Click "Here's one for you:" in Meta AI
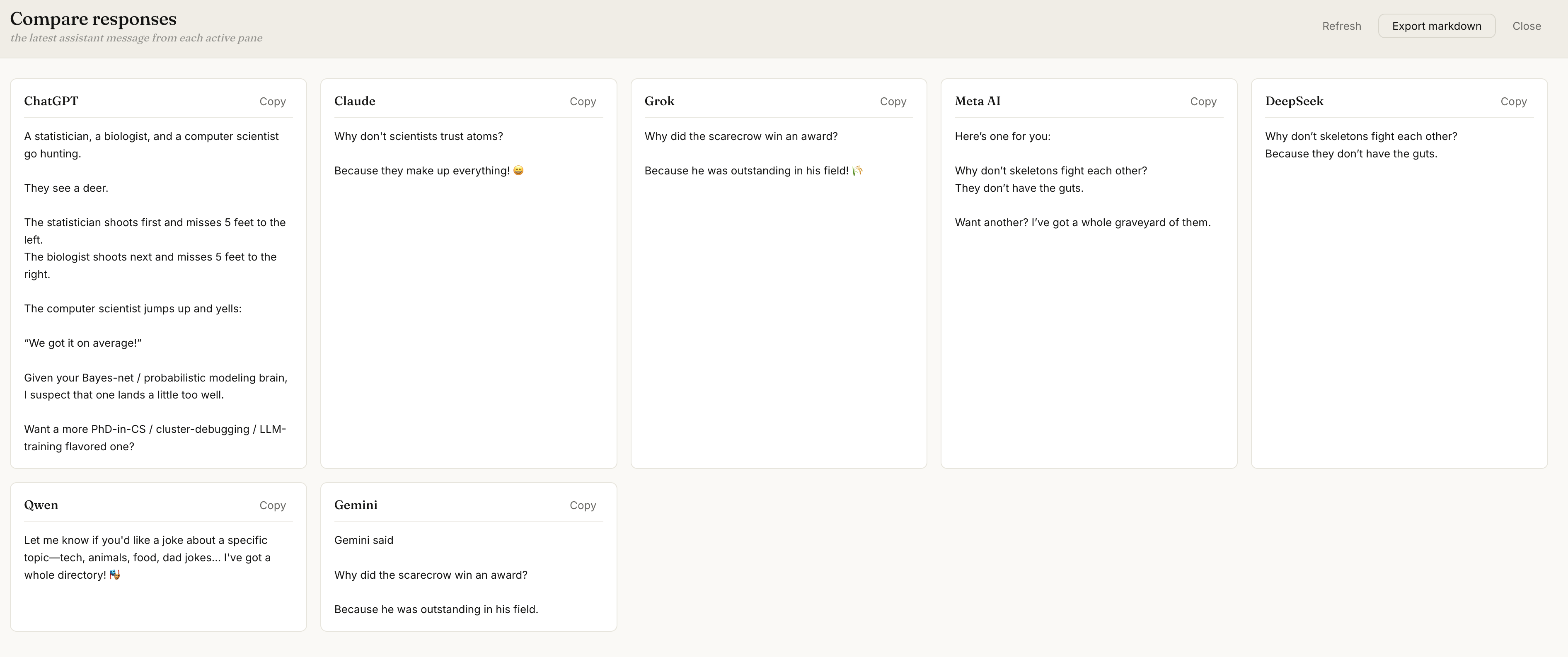Viewport: 1568px width, 657px height. click(1002, 136)
